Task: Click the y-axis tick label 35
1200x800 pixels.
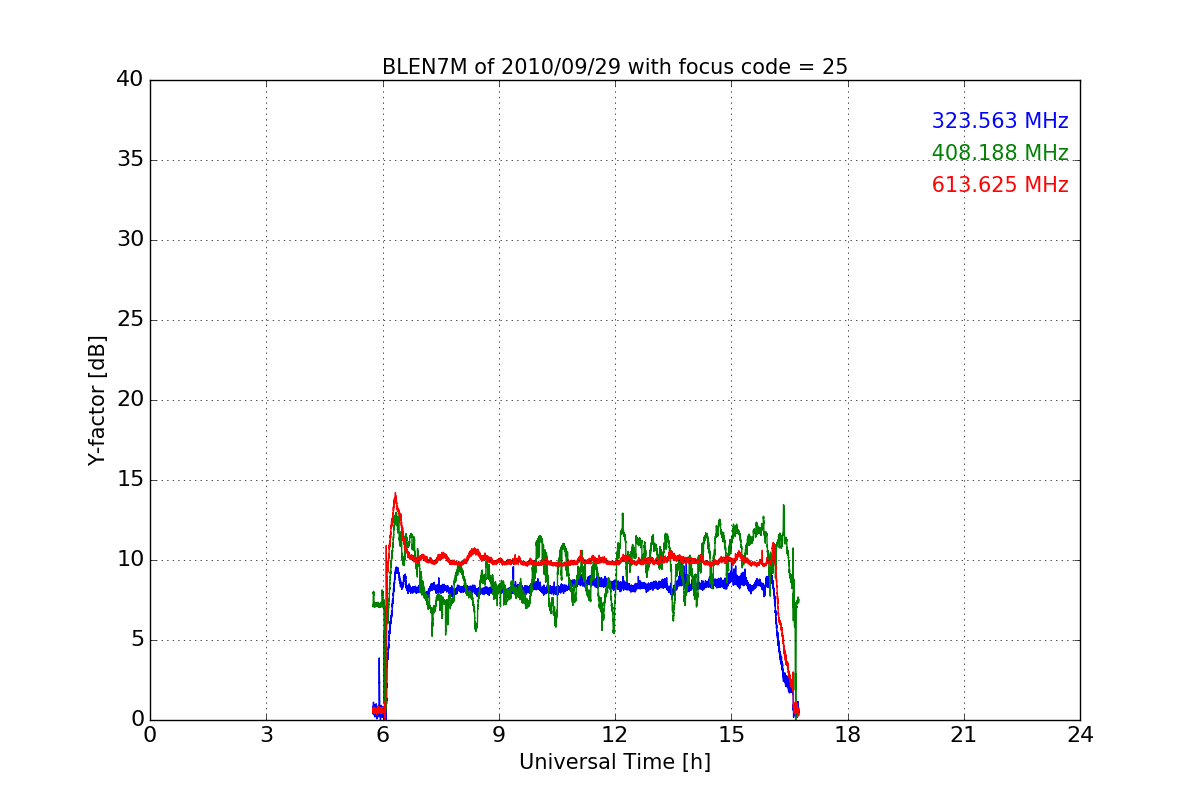Action: coord(130,160)
